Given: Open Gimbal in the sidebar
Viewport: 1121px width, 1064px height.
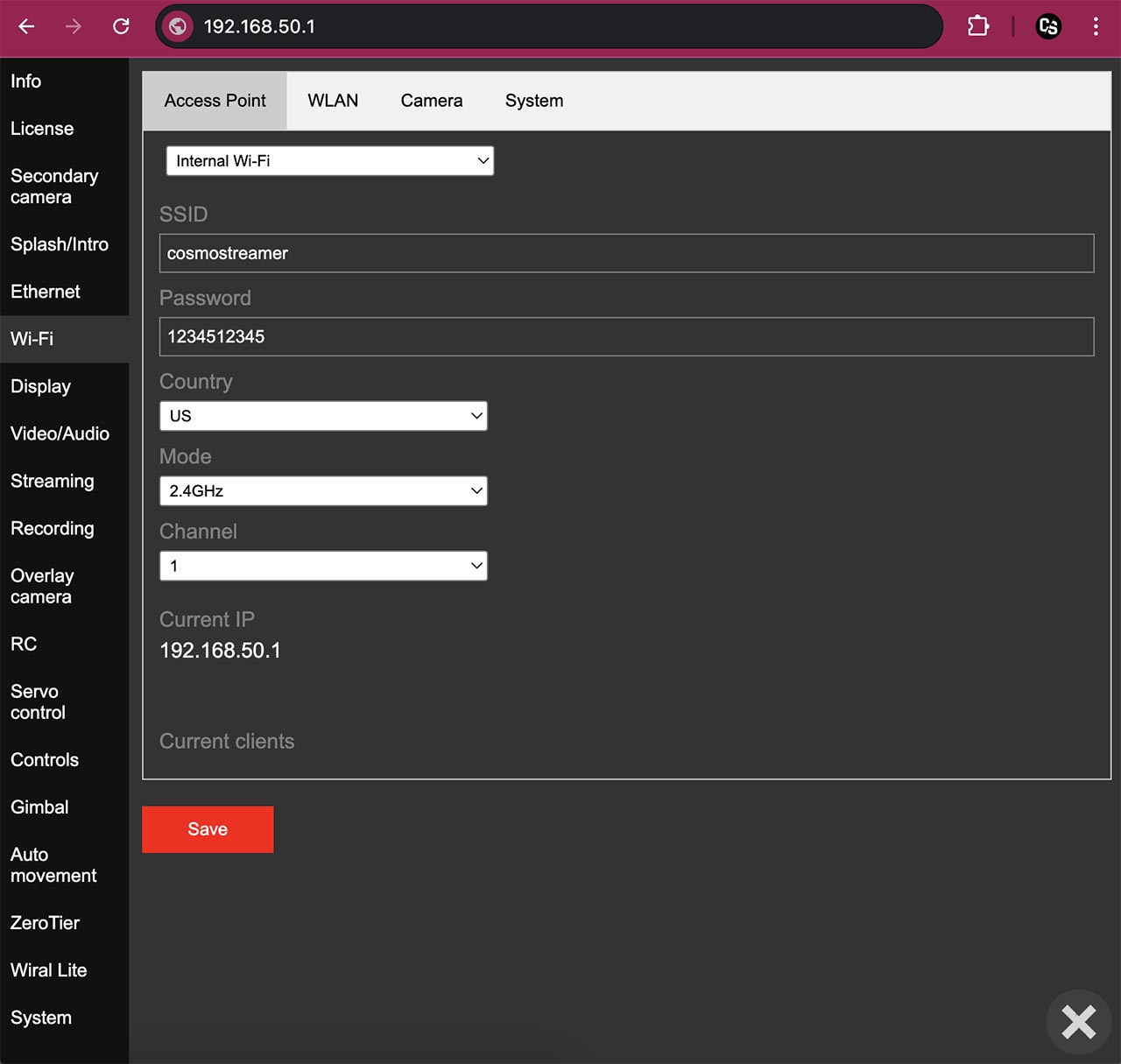Looking at the screenshot, I should [x=64, y=807].
